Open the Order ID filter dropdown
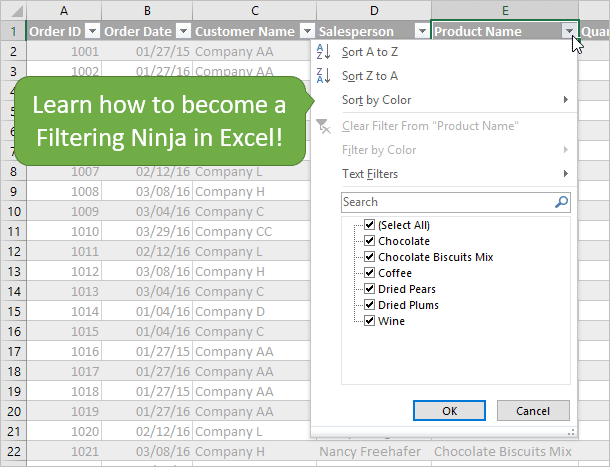The image size is (610, 467). click(93, 32)
